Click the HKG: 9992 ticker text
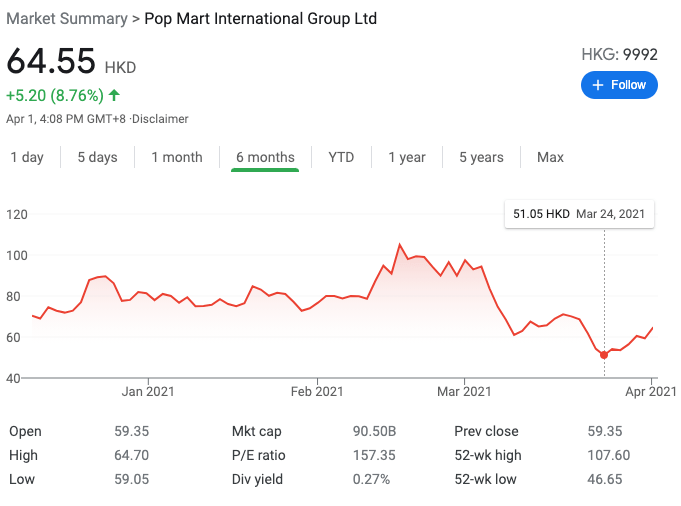This screenshot has height=506, width=681. pyautogui.click(x=619, y=55)
